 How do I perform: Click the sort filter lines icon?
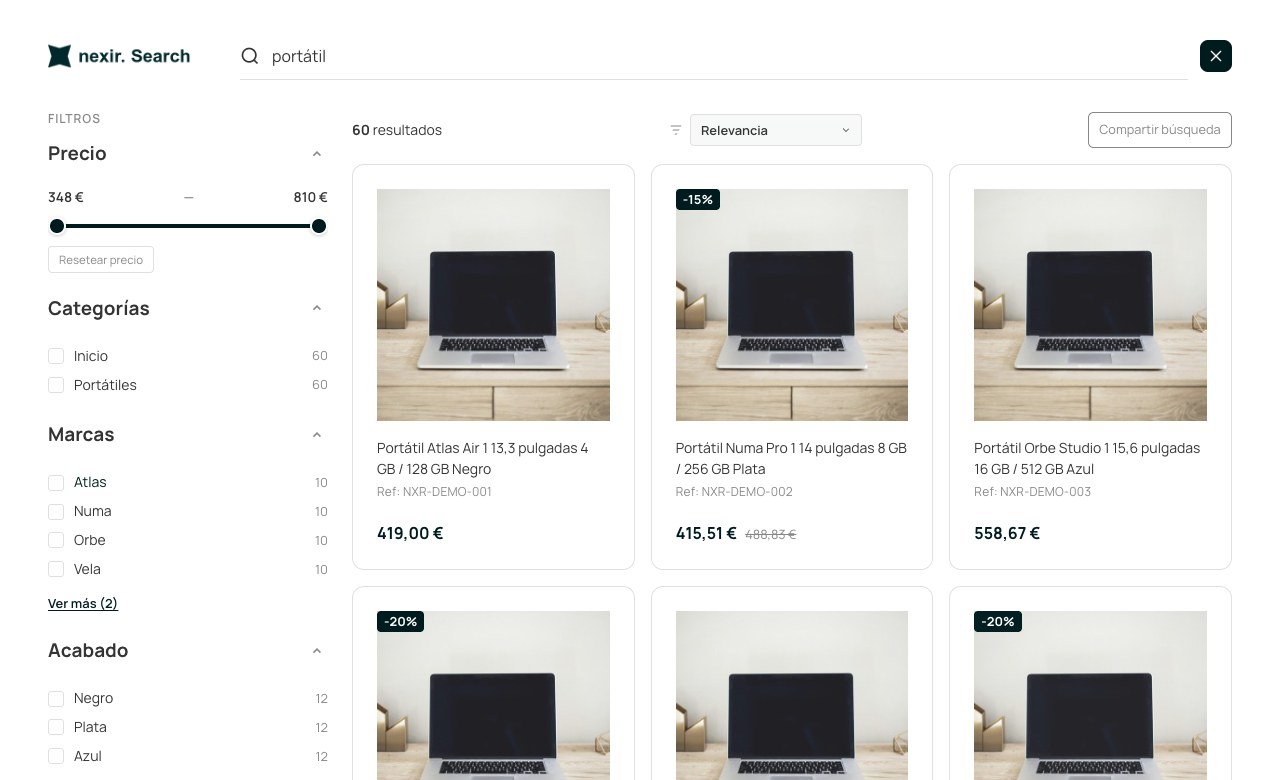[676, 130]
